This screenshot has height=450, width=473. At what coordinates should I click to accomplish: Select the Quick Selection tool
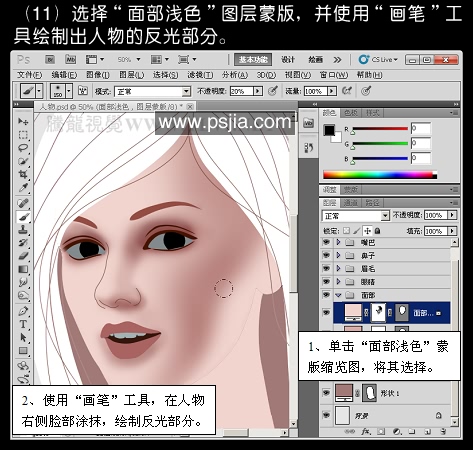23,161
